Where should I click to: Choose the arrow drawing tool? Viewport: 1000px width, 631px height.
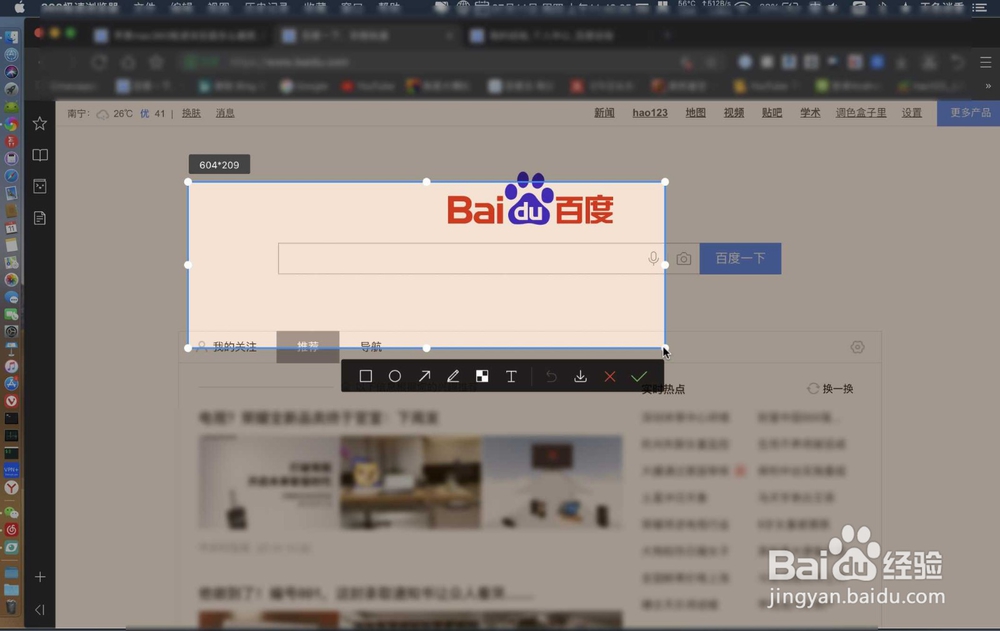tap(424, 377)
